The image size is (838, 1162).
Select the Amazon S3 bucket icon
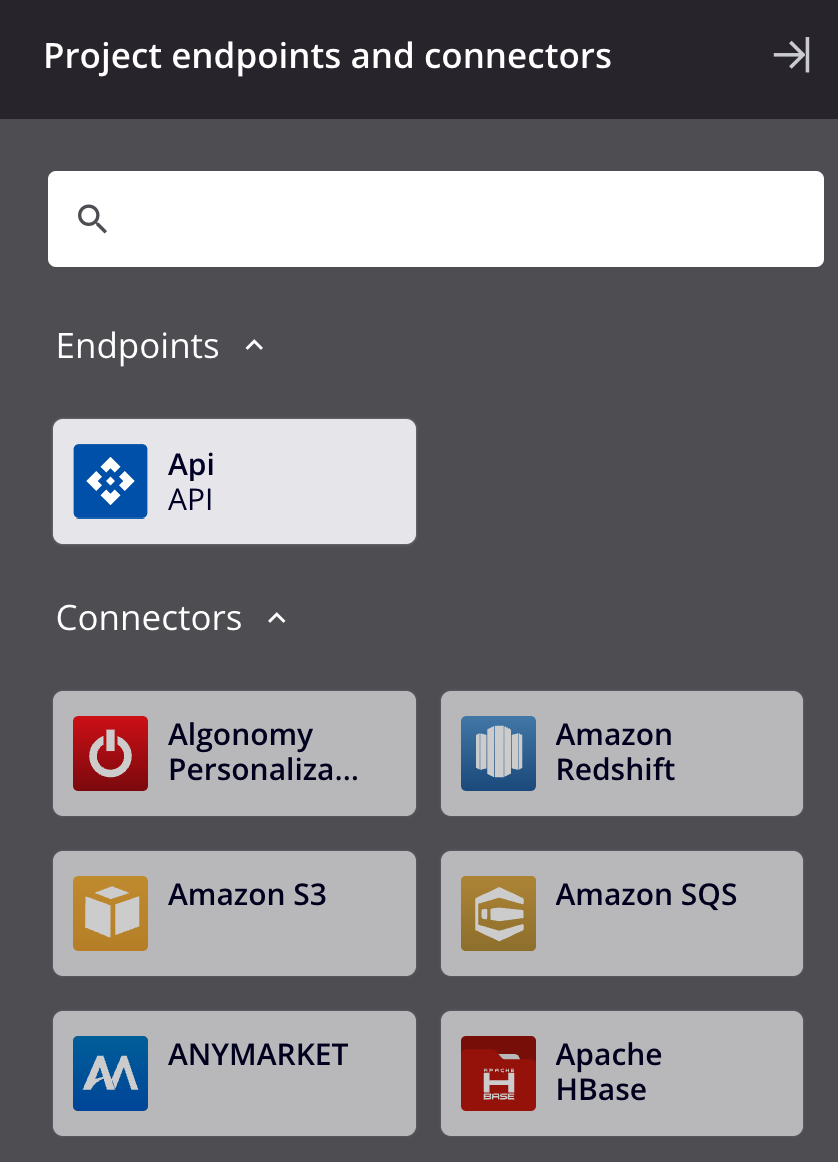coord(110,913)
